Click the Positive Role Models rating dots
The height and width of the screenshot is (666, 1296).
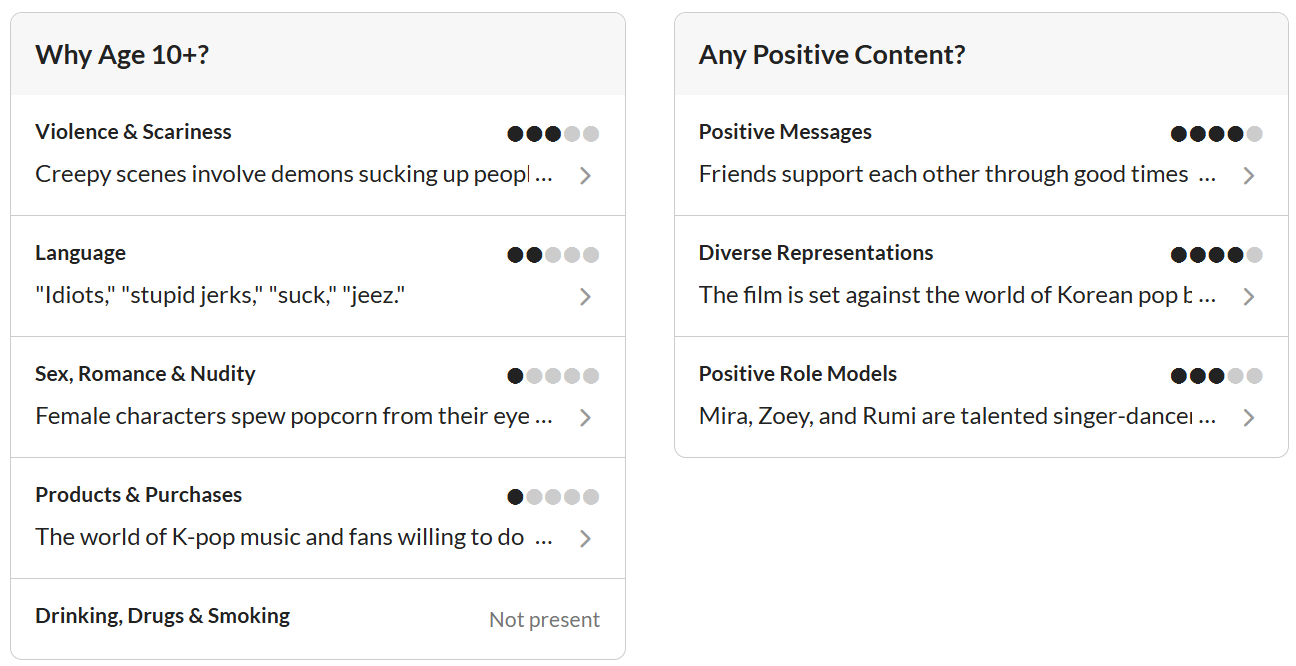coord(1216,376)
